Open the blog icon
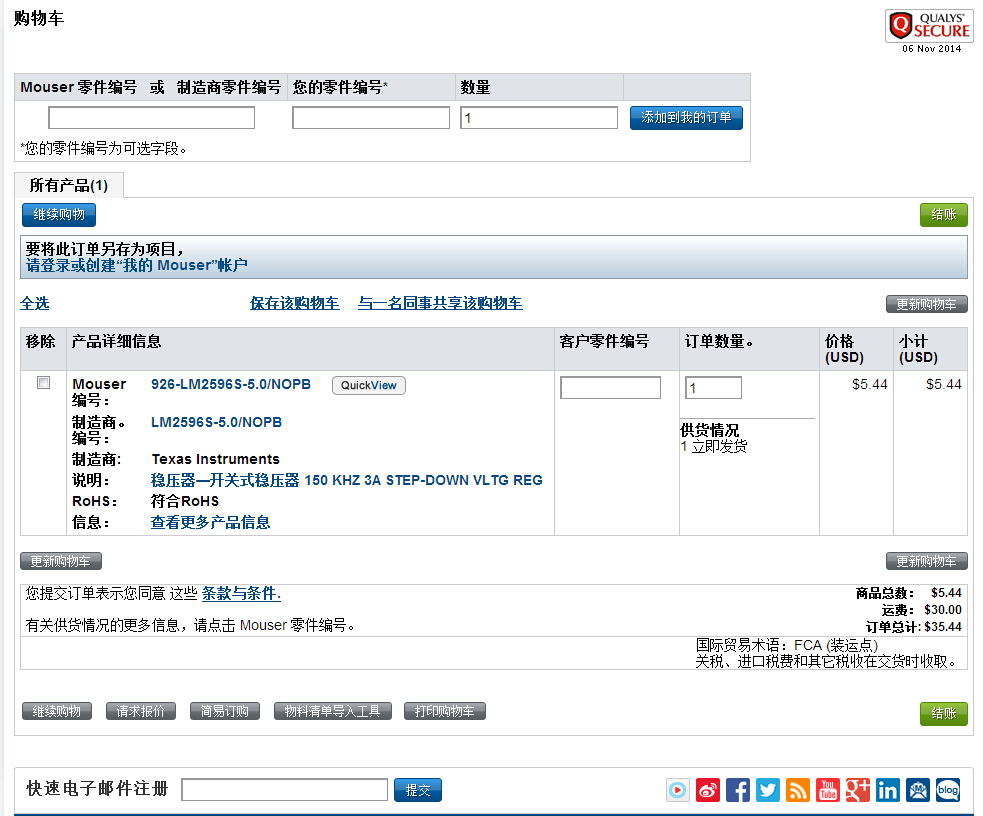This screenshot has height=816, width=983. tap(948, 790)
